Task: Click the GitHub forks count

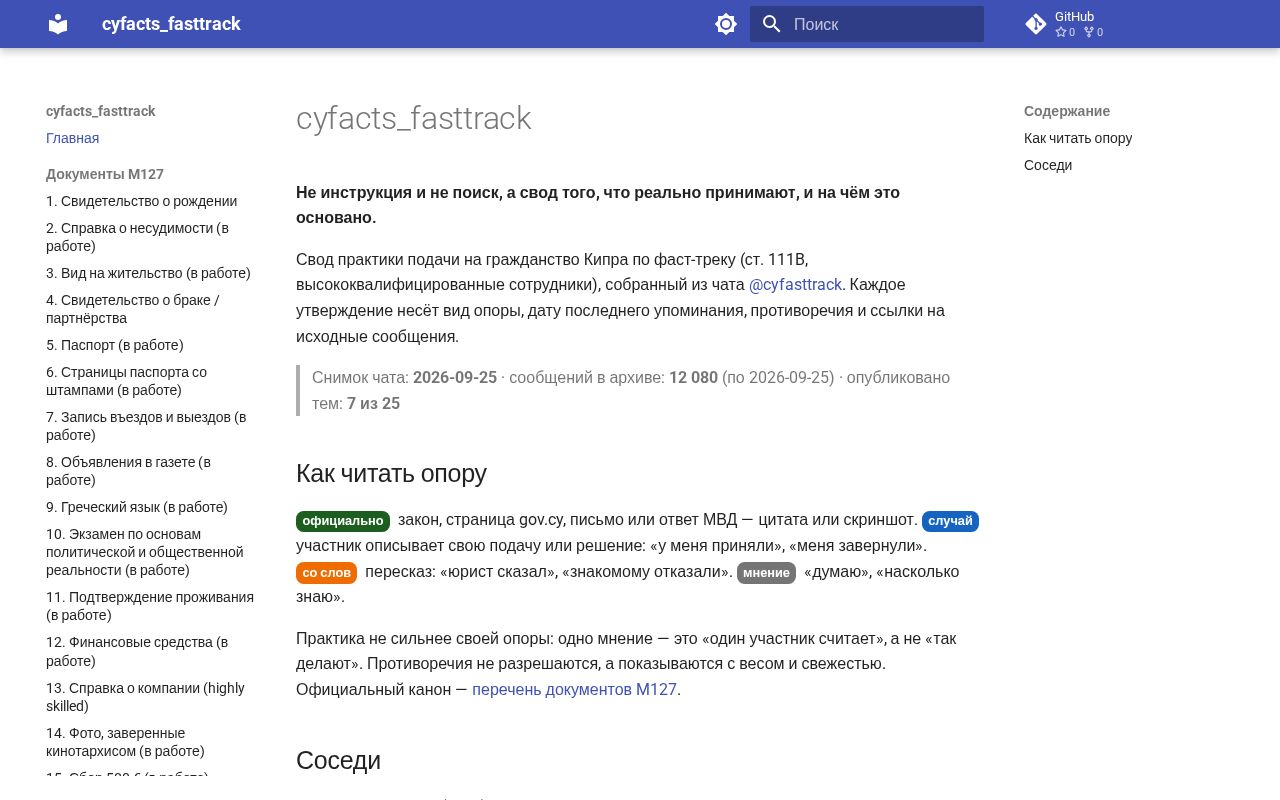Action: (x=1093, y=32)
